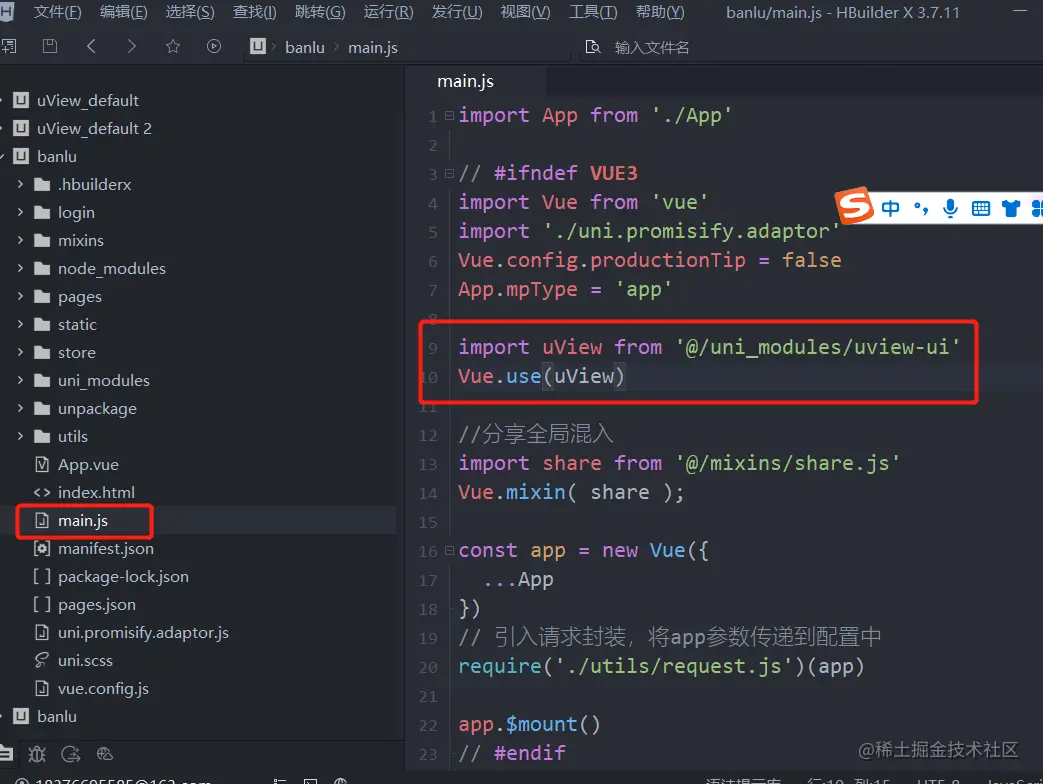Open uni.promisify.adaptor.js in the tree
This screenshot has width=1043, height=784.
143,632
